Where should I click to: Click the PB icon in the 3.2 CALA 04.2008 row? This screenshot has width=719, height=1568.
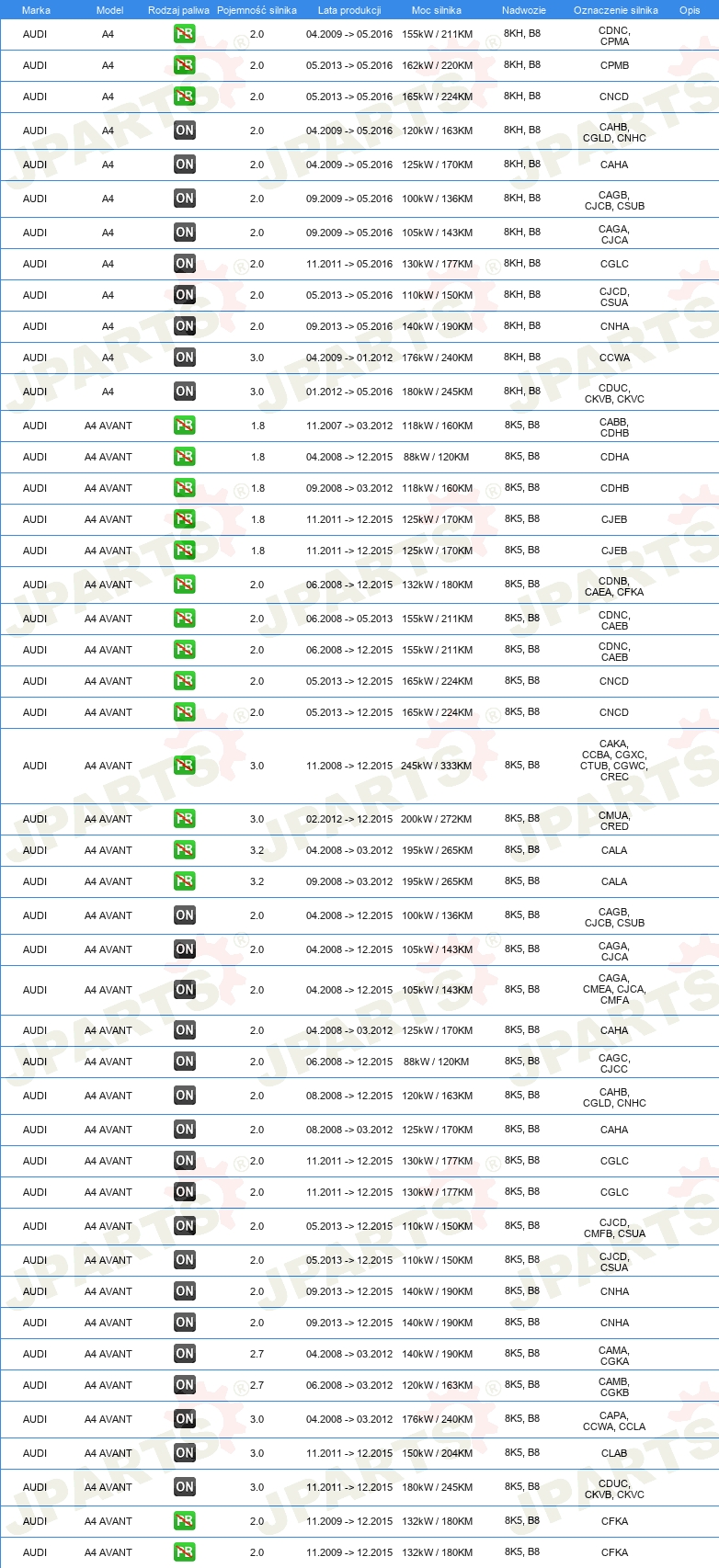185,850
